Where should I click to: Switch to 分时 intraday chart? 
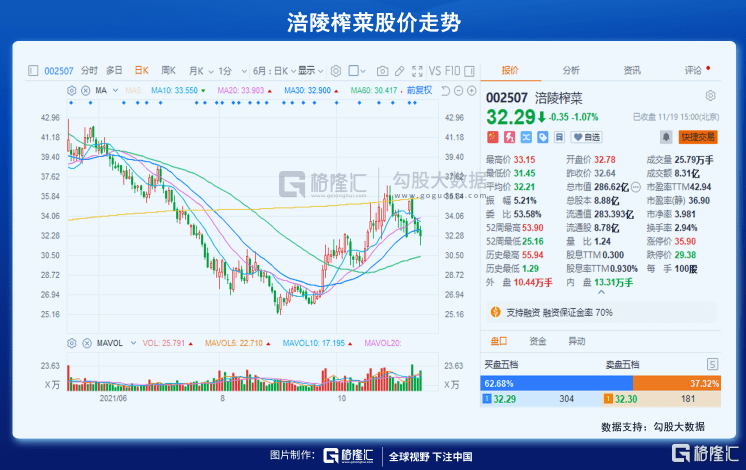click(89, 71)
